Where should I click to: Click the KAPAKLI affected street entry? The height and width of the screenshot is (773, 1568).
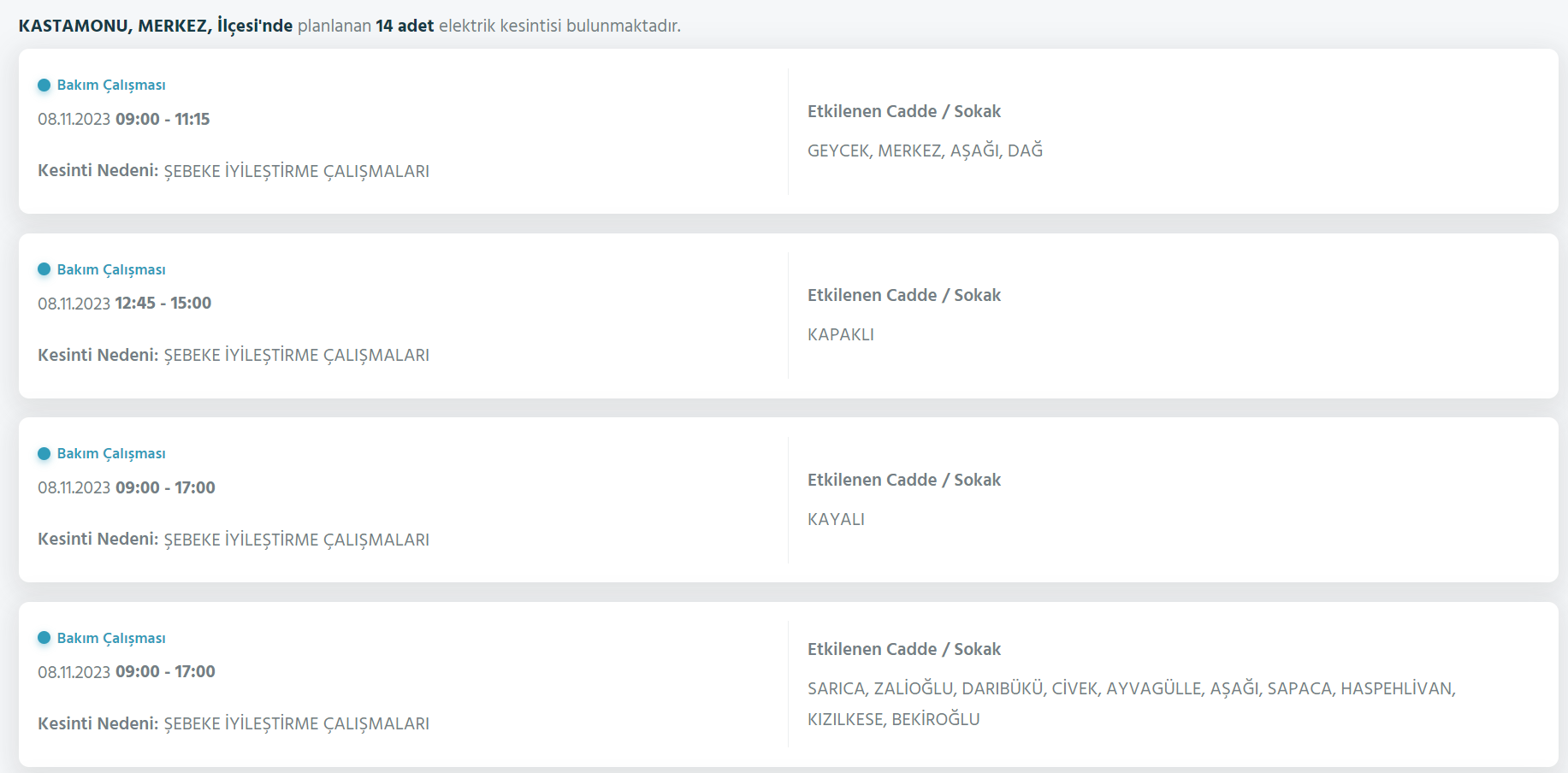coord(841,334)
